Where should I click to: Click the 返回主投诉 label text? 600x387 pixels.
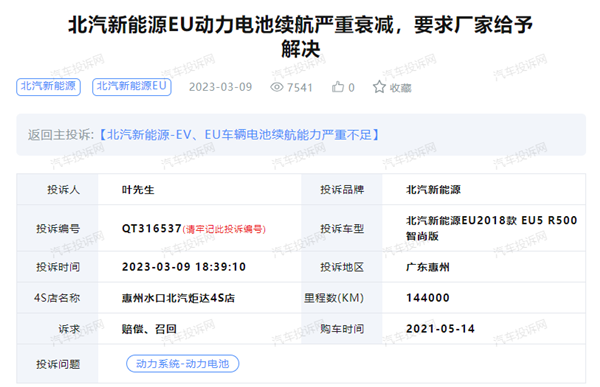click(60, 135)
